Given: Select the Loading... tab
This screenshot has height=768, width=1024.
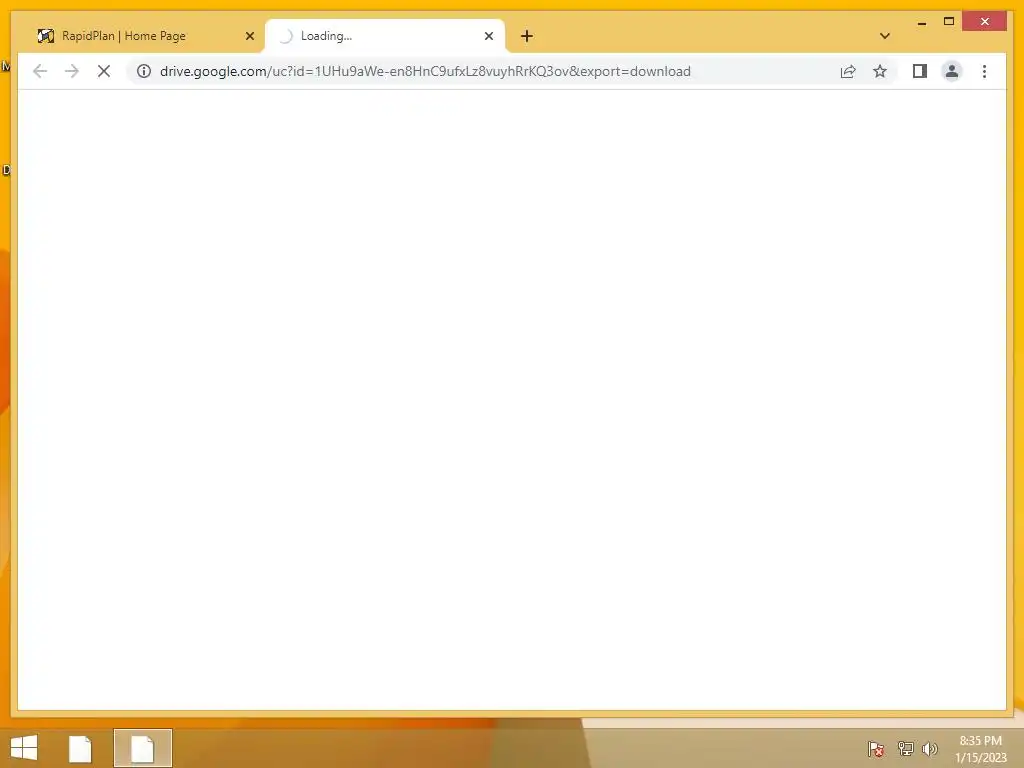Looking at the screenshot, I should (385, 36).
